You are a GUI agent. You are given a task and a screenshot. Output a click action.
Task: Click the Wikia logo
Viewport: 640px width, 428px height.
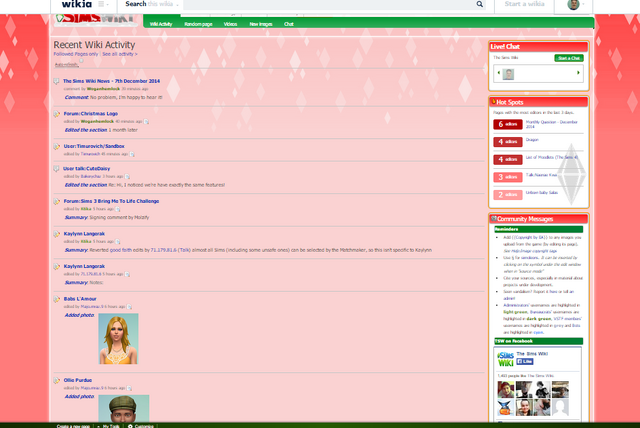[x=76, y=4]
